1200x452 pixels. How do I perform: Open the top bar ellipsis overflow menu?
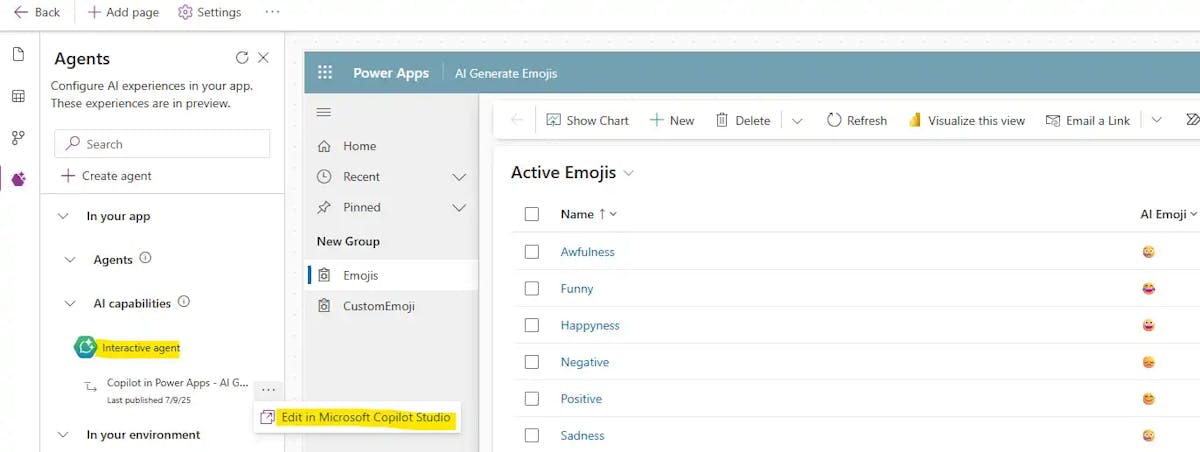coord(272,12)
